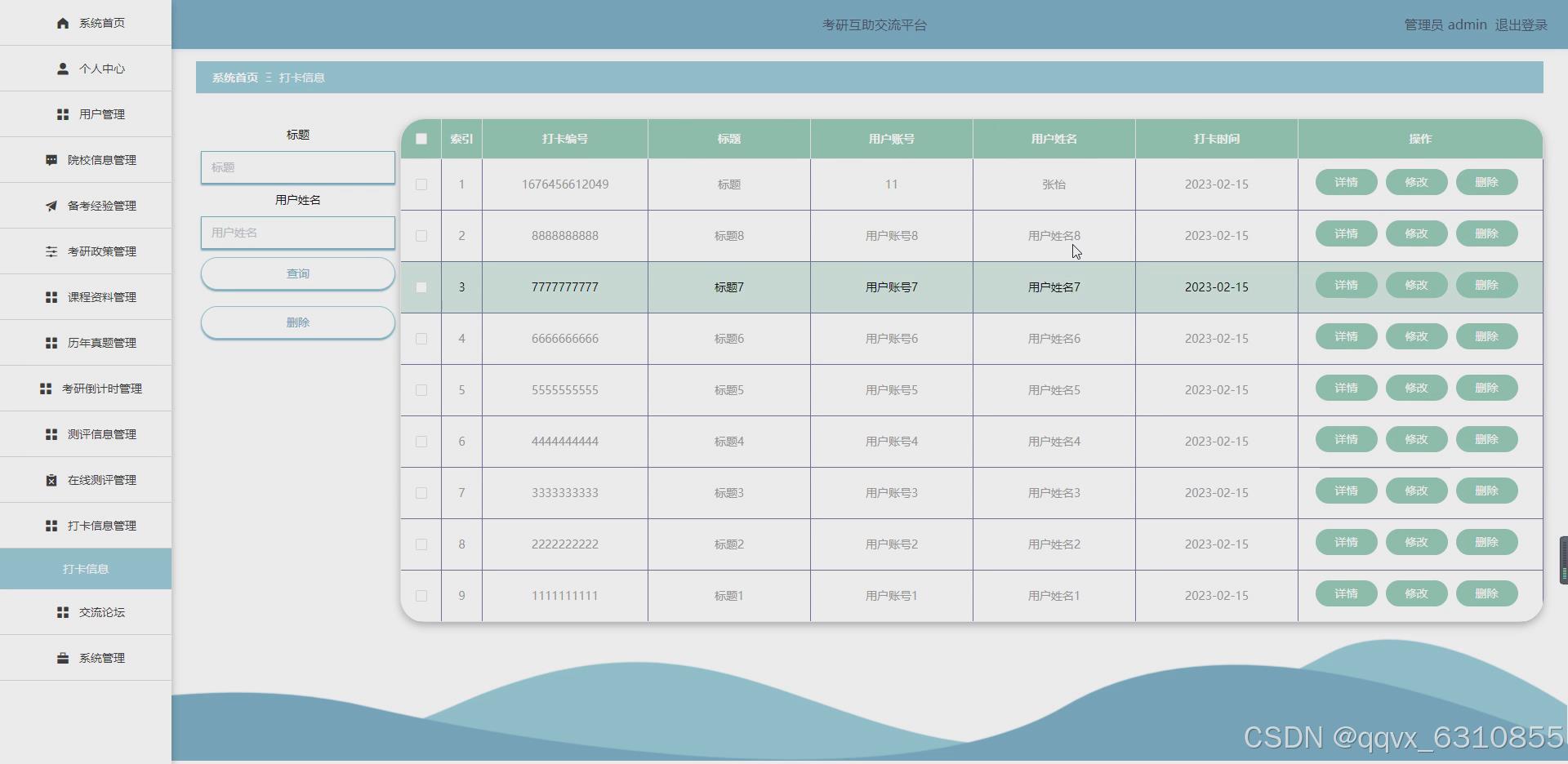
Task: Click 删除 for the 标题3 row
Action: tap(1486, 491)
